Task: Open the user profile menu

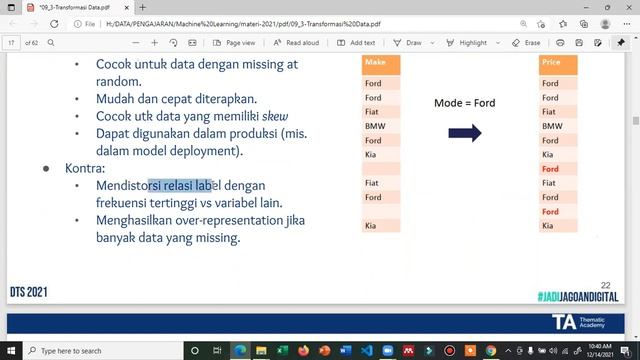Action: pyautogui.click(x=605, y=24)
